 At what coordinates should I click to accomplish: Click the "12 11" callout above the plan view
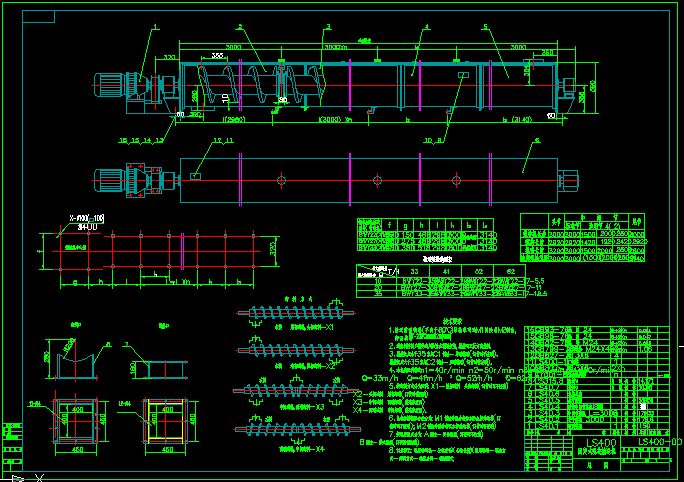222,140
